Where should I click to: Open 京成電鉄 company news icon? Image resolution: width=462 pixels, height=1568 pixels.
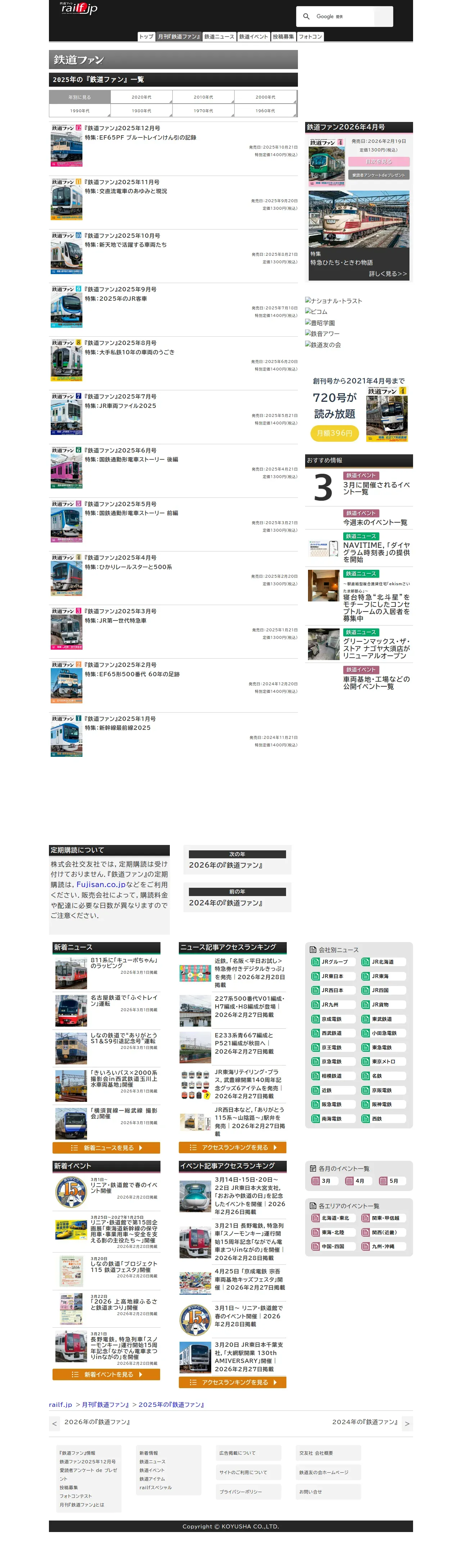315,1019
